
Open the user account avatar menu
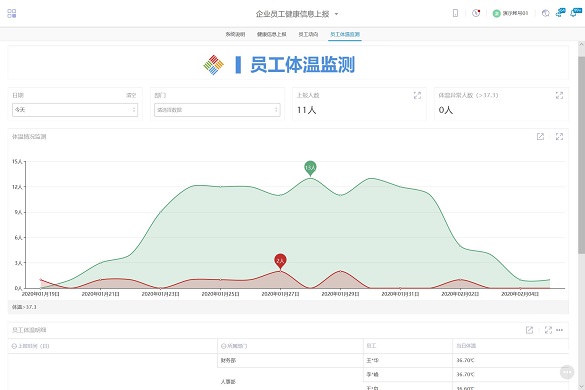point(510,13)
